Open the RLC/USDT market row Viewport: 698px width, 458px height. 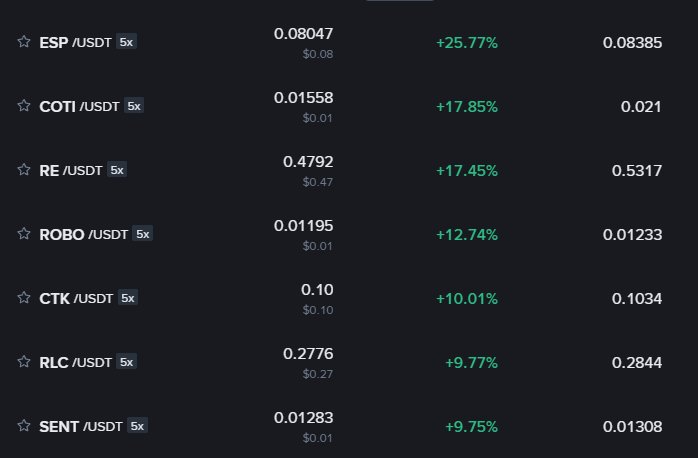click(349, 362)
